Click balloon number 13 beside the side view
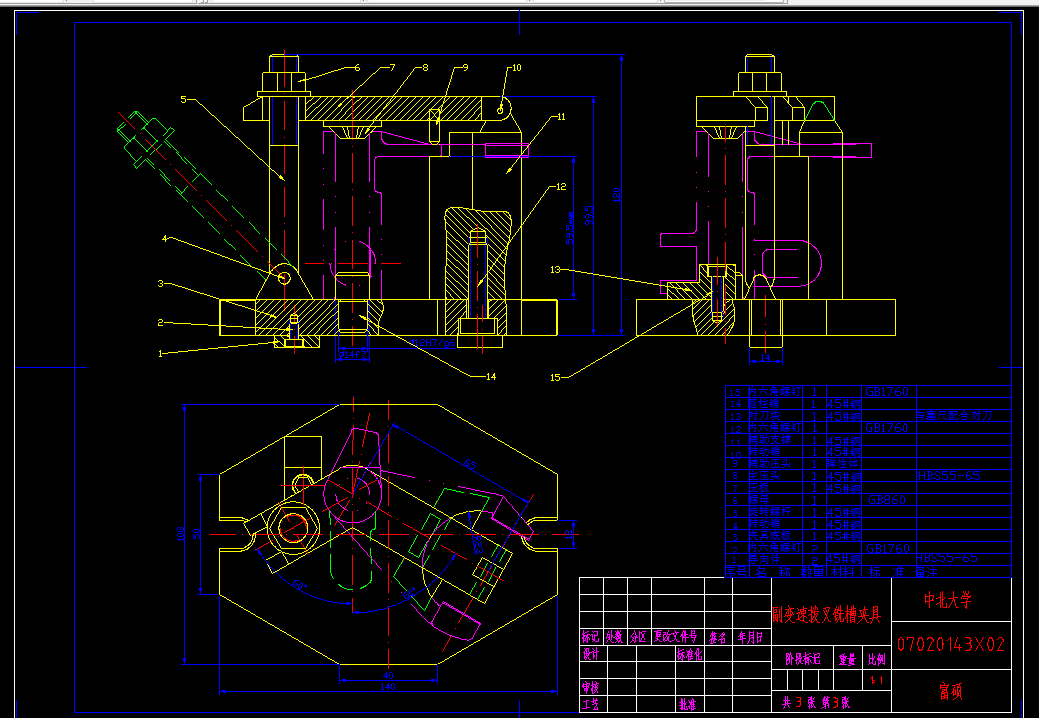 tap(555, 270)
